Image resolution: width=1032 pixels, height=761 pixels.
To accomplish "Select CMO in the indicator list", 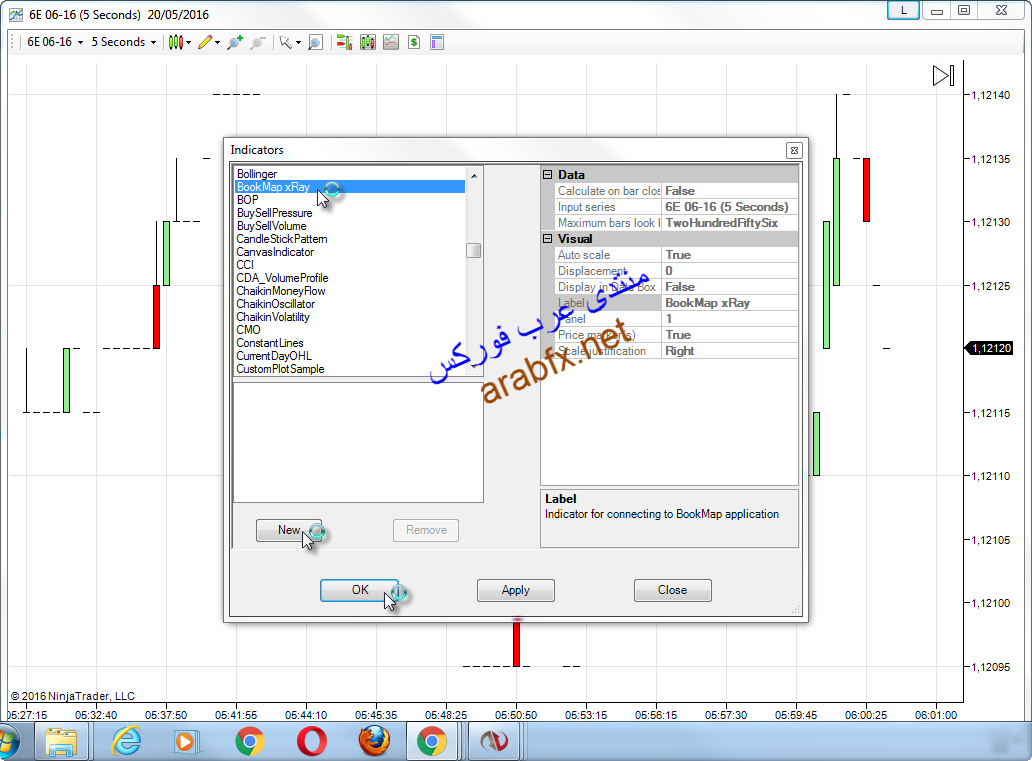I will click(x=350, y=330).
